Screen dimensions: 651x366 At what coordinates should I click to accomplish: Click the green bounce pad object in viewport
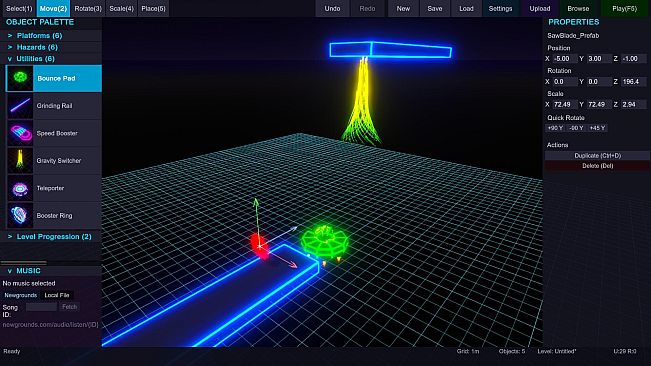(x=324, y=241)
